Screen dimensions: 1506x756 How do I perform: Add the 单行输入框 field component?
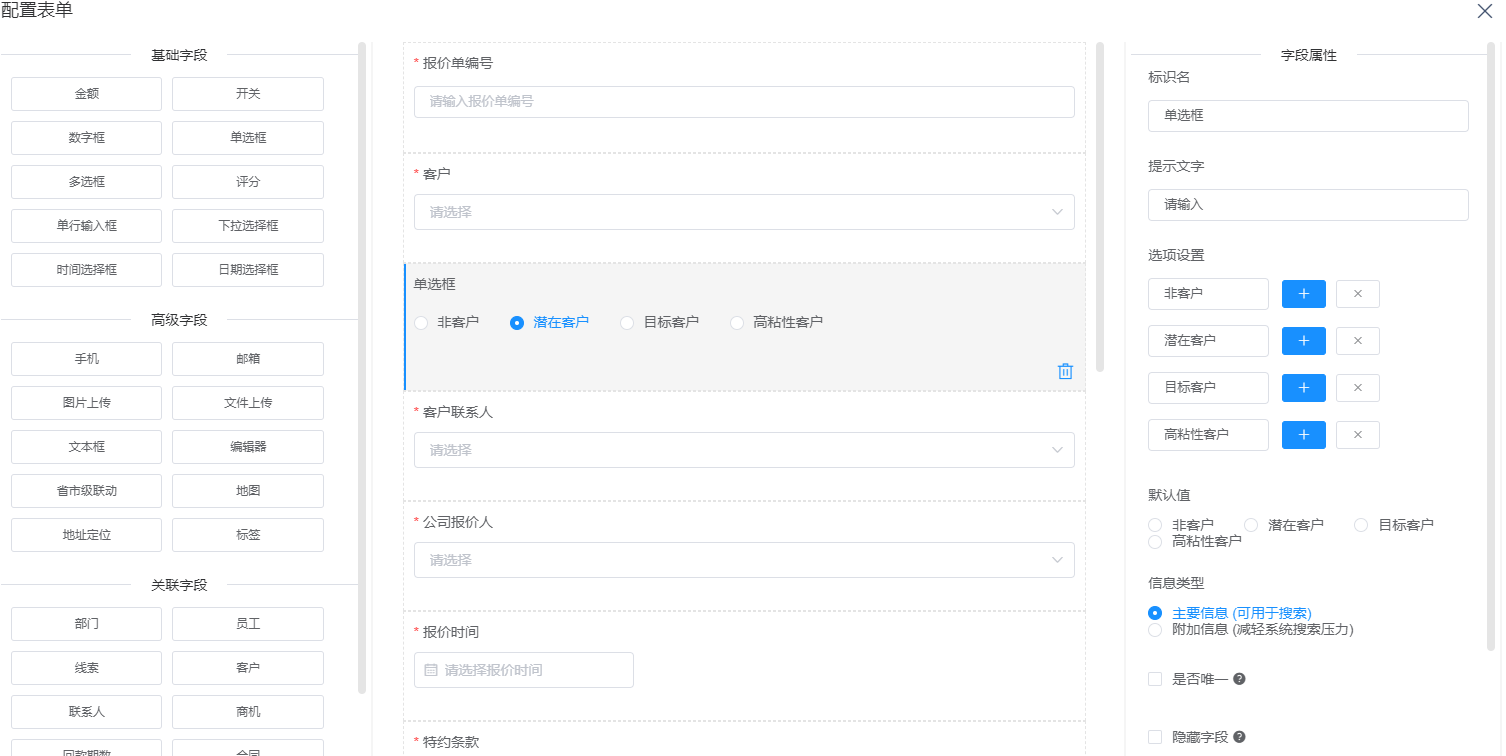[86, 226]
